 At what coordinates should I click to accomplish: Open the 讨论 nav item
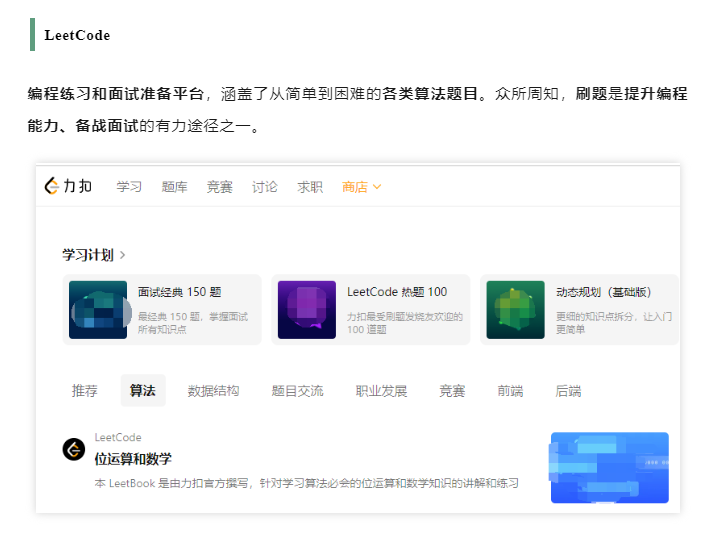pyautogui.click(x=265, y=187)
